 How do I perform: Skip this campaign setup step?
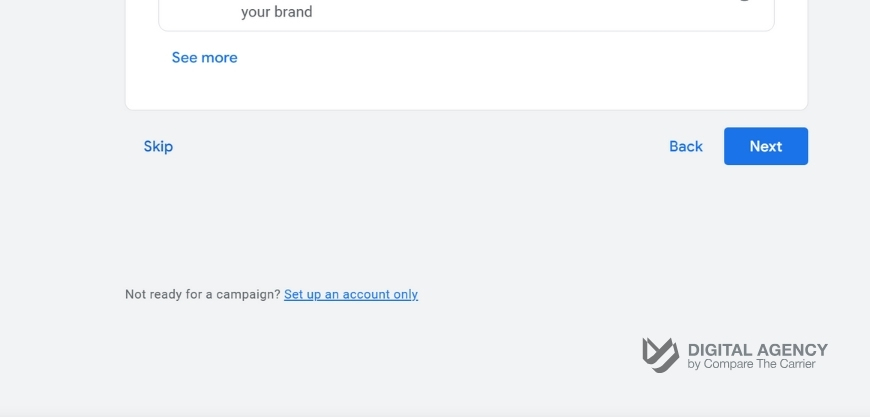click(158, 146)
